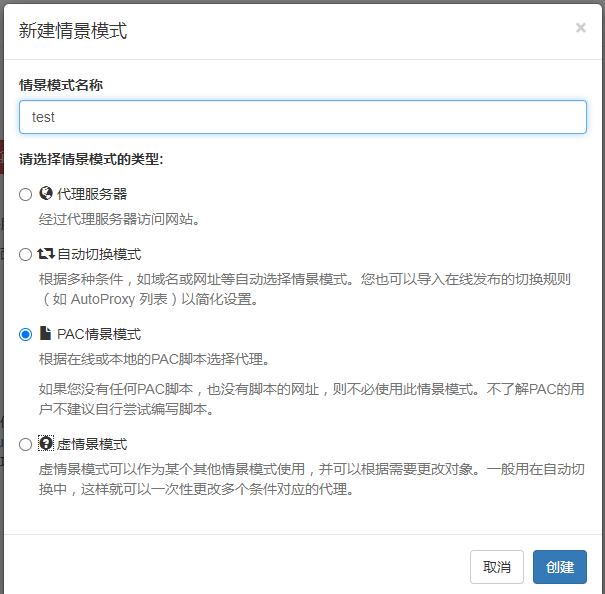The image size is (605, 594).
Task: Click the selected PAC情景模式 radio button
Action: 25,334
